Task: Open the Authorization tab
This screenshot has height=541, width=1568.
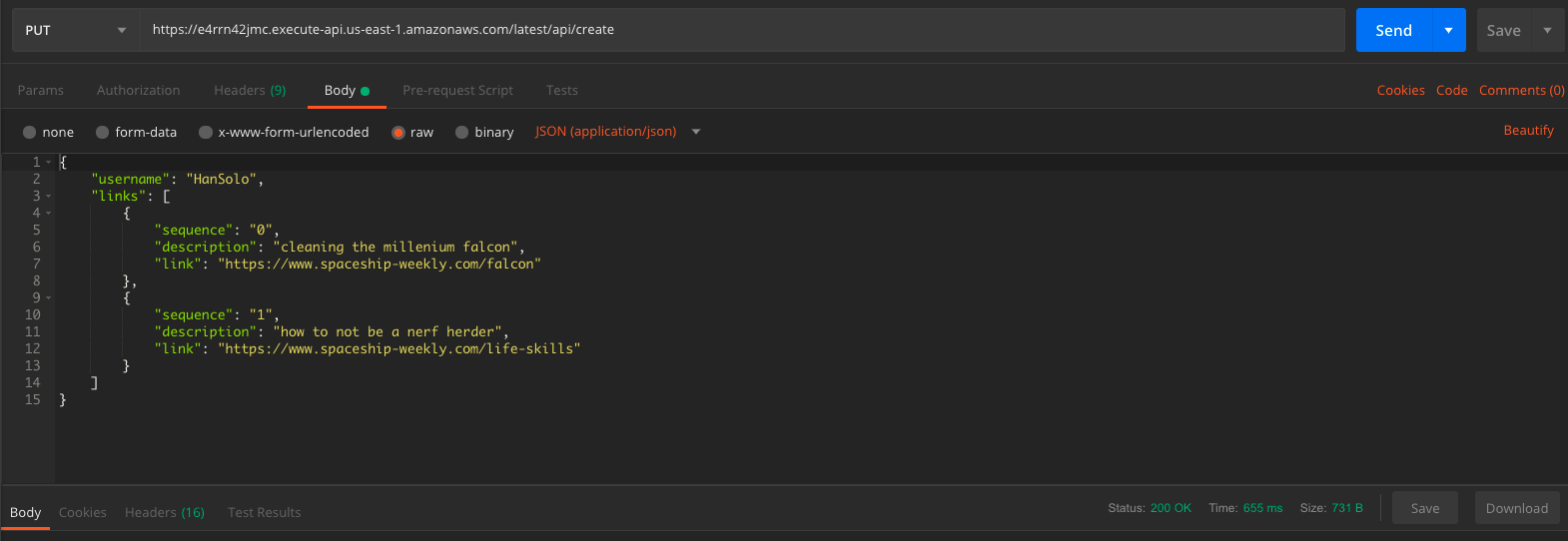Action: [139, 90]
